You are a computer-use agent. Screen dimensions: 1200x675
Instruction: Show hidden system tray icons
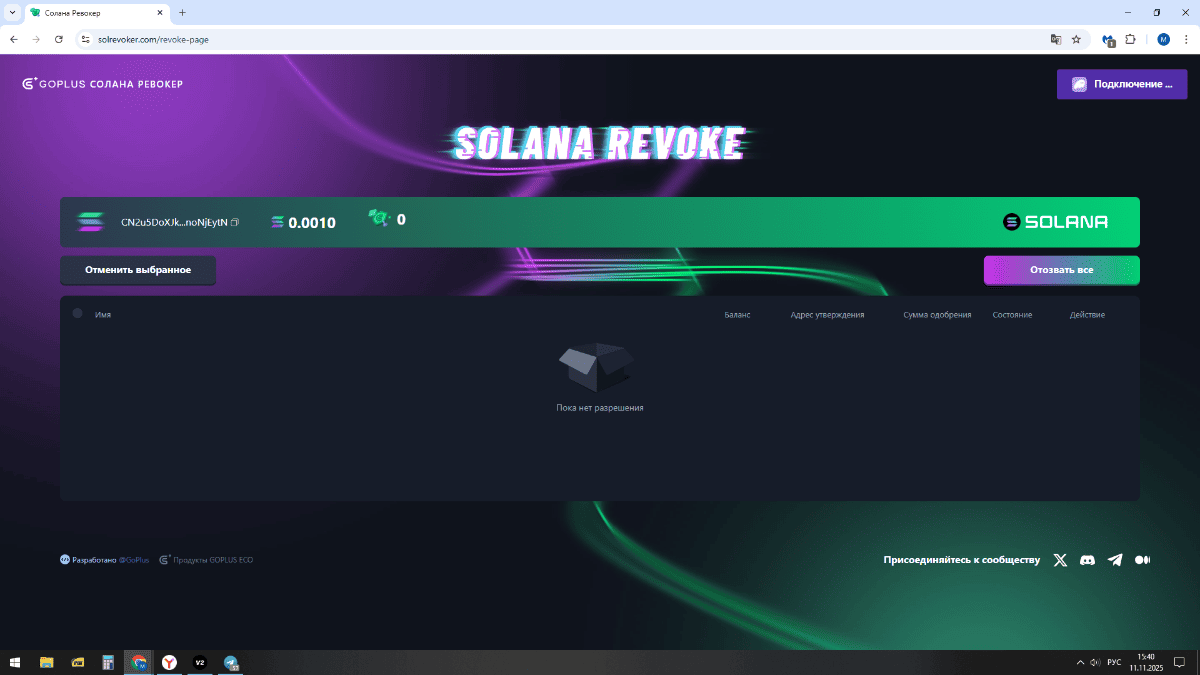[1080, 662]
